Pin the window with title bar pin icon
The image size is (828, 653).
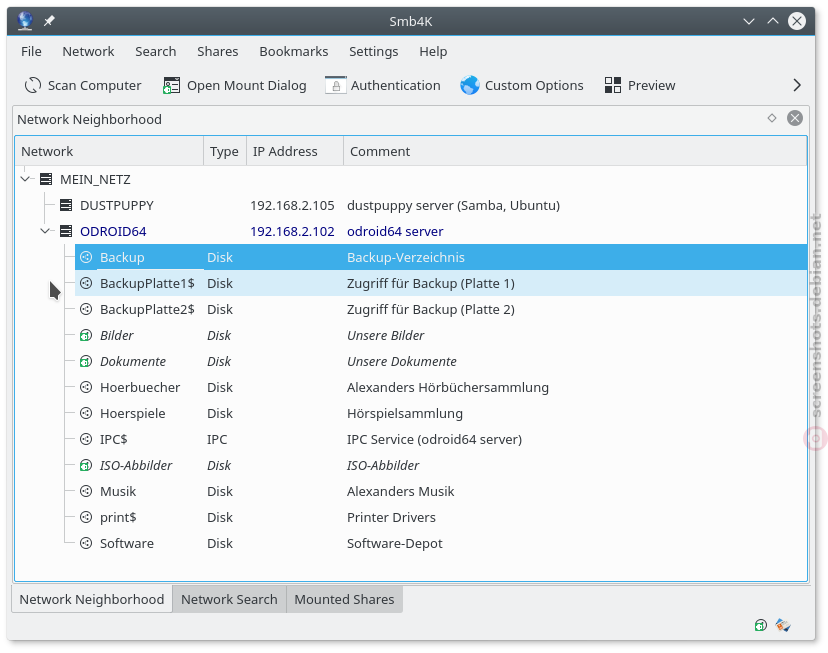click(49, 21)
